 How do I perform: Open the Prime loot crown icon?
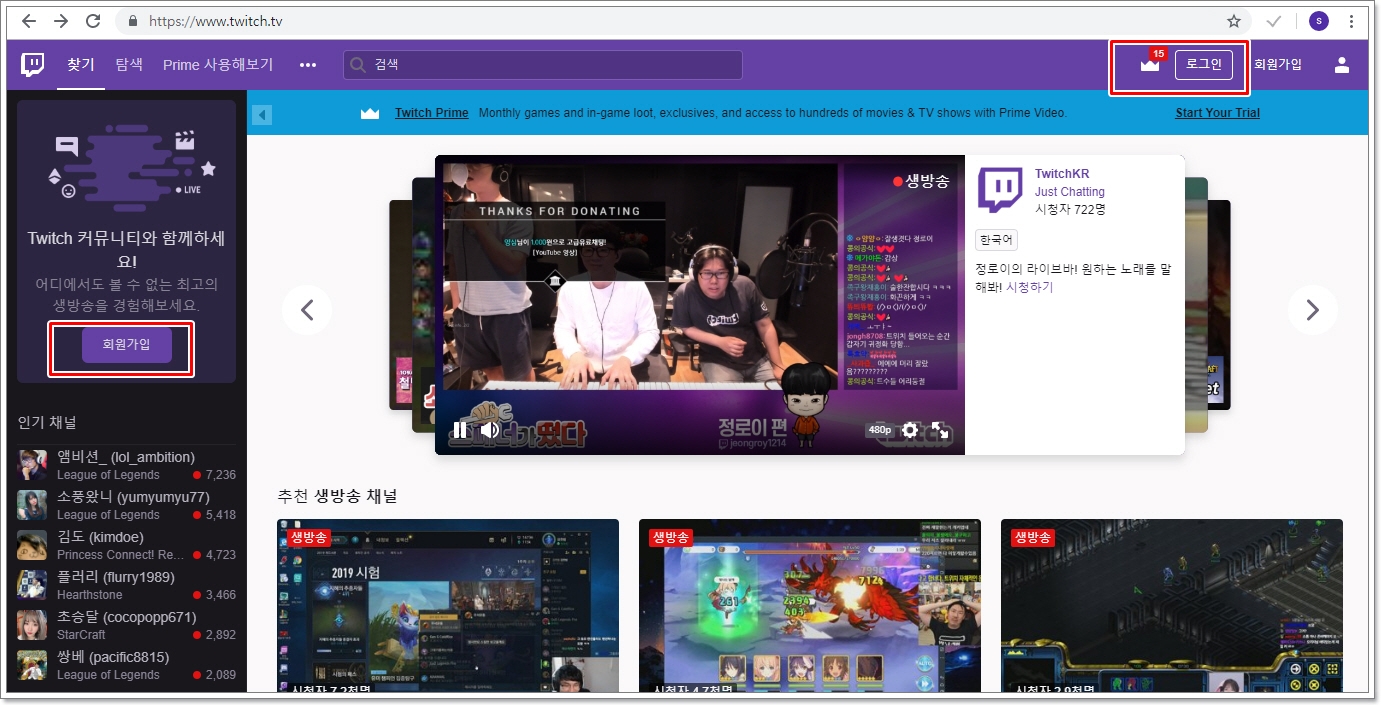1150,65
